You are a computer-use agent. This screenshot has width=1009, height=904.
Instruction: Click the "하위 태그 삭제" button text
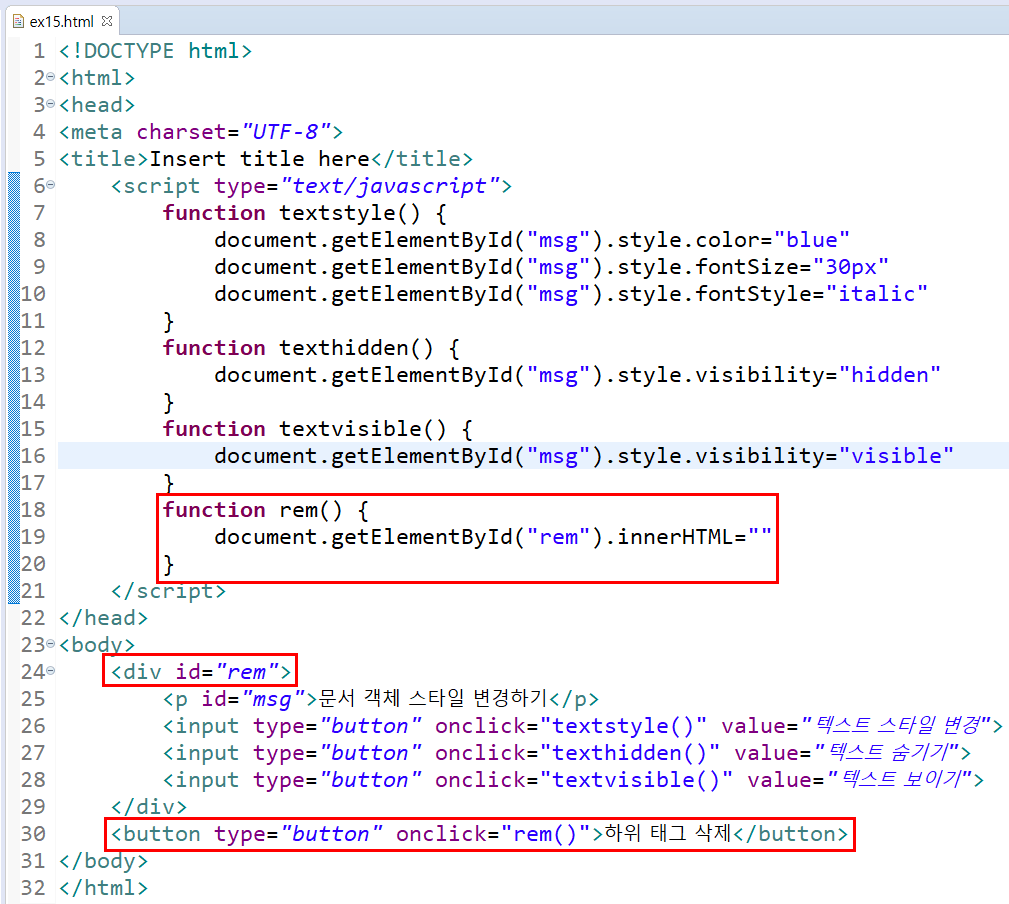(x=667, y=833)
